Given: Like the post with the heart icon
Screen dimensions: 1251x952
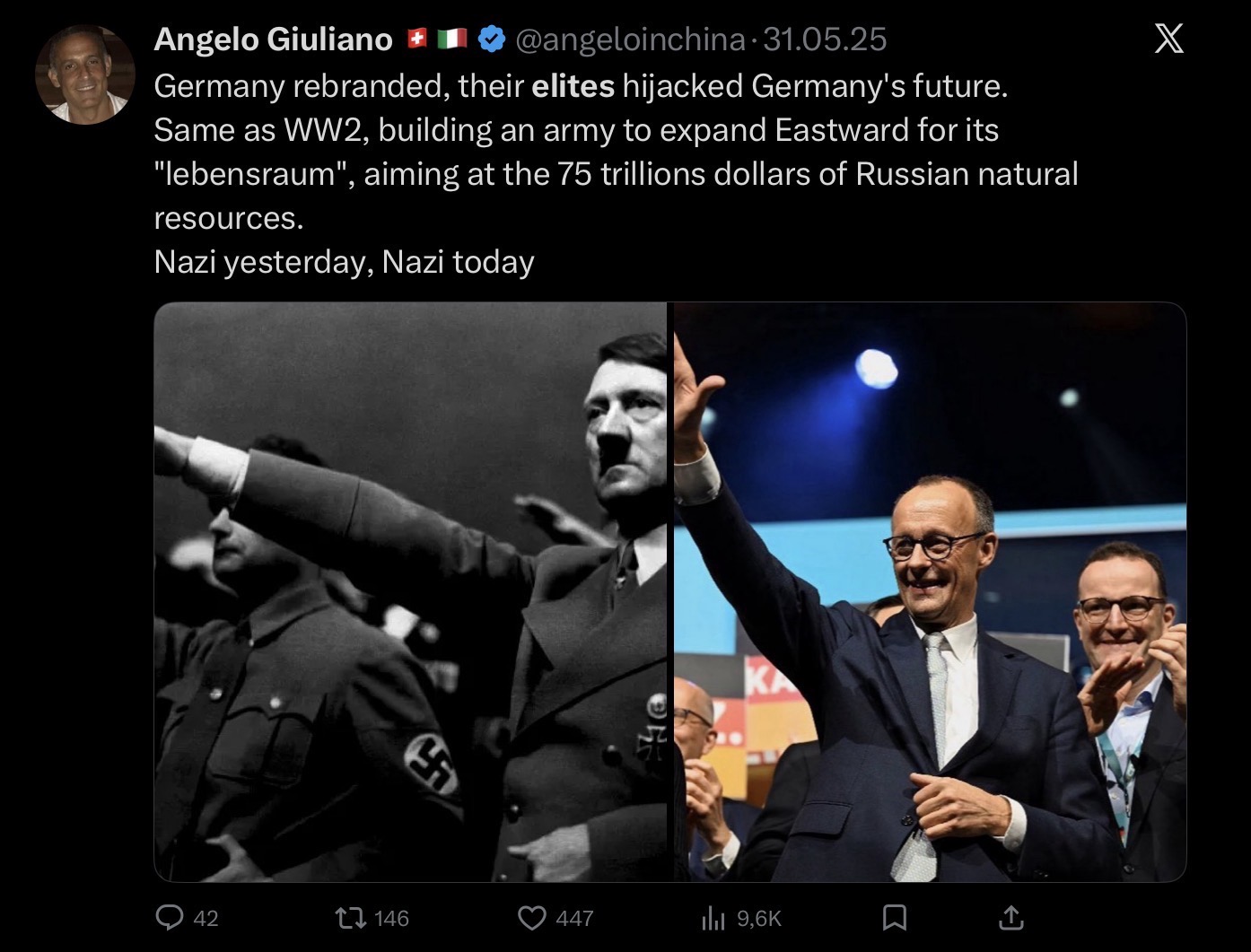Looking at the screenshot, I should pyautogui.click(x=532, y=917).
